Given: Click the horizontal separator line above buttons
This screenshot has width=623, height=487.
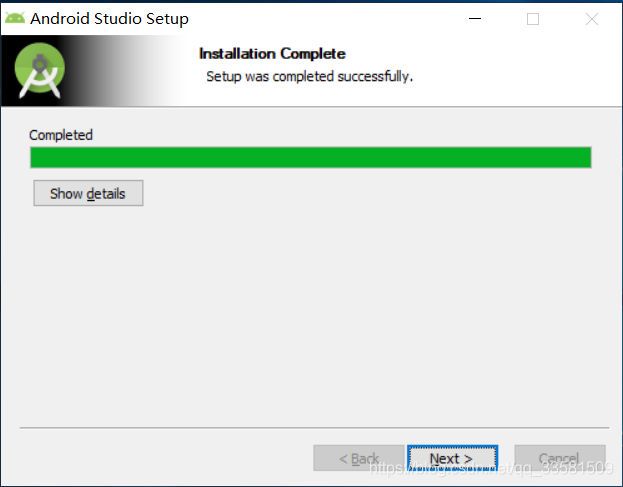Looking at the screenshot, I should (x=314, y=428).
